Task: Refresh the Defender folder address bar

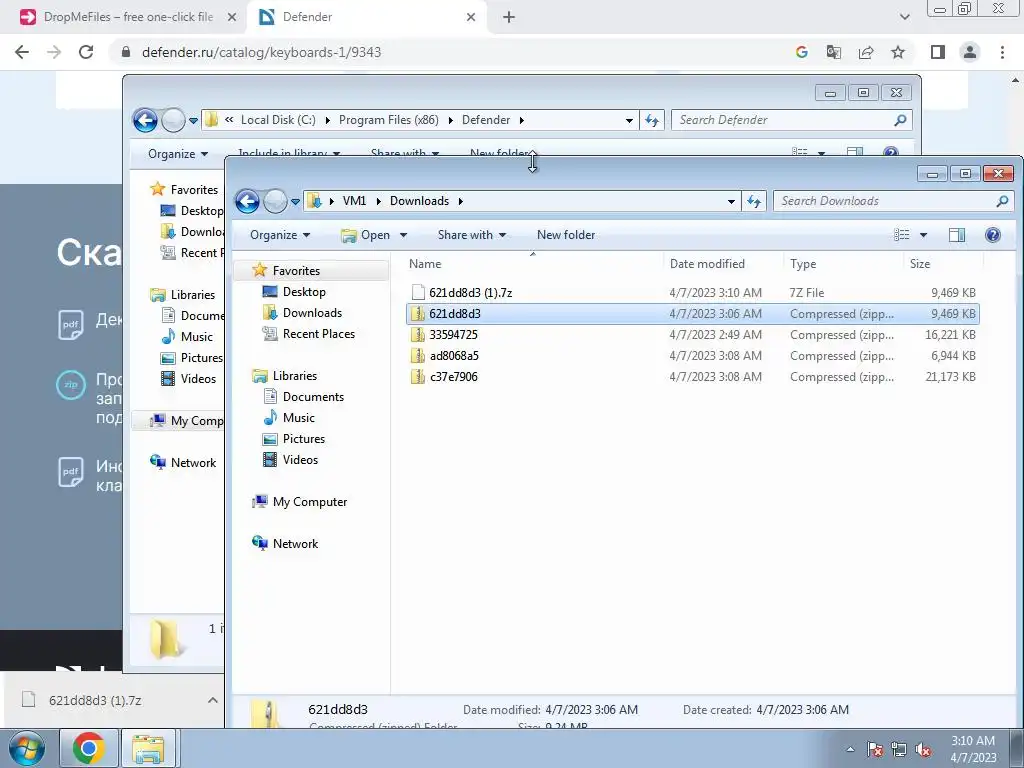Action: tap(652, 120)
